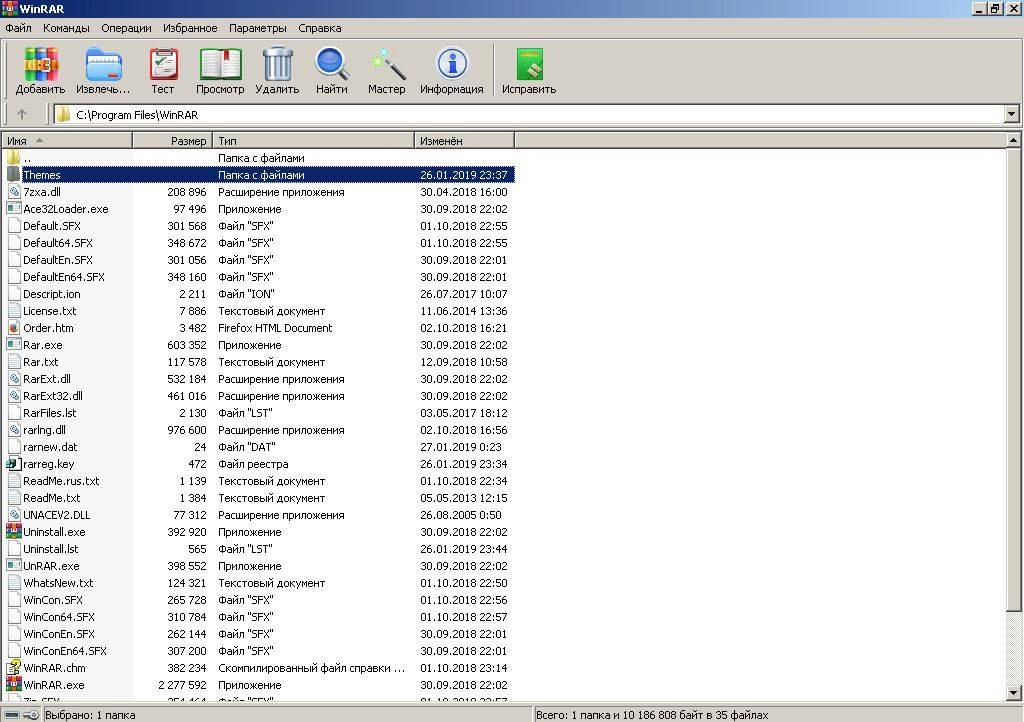Select the DefaultEn.SFX file name
The image size is (1024, 722).
pyautogui.click(x=57, y=260)
